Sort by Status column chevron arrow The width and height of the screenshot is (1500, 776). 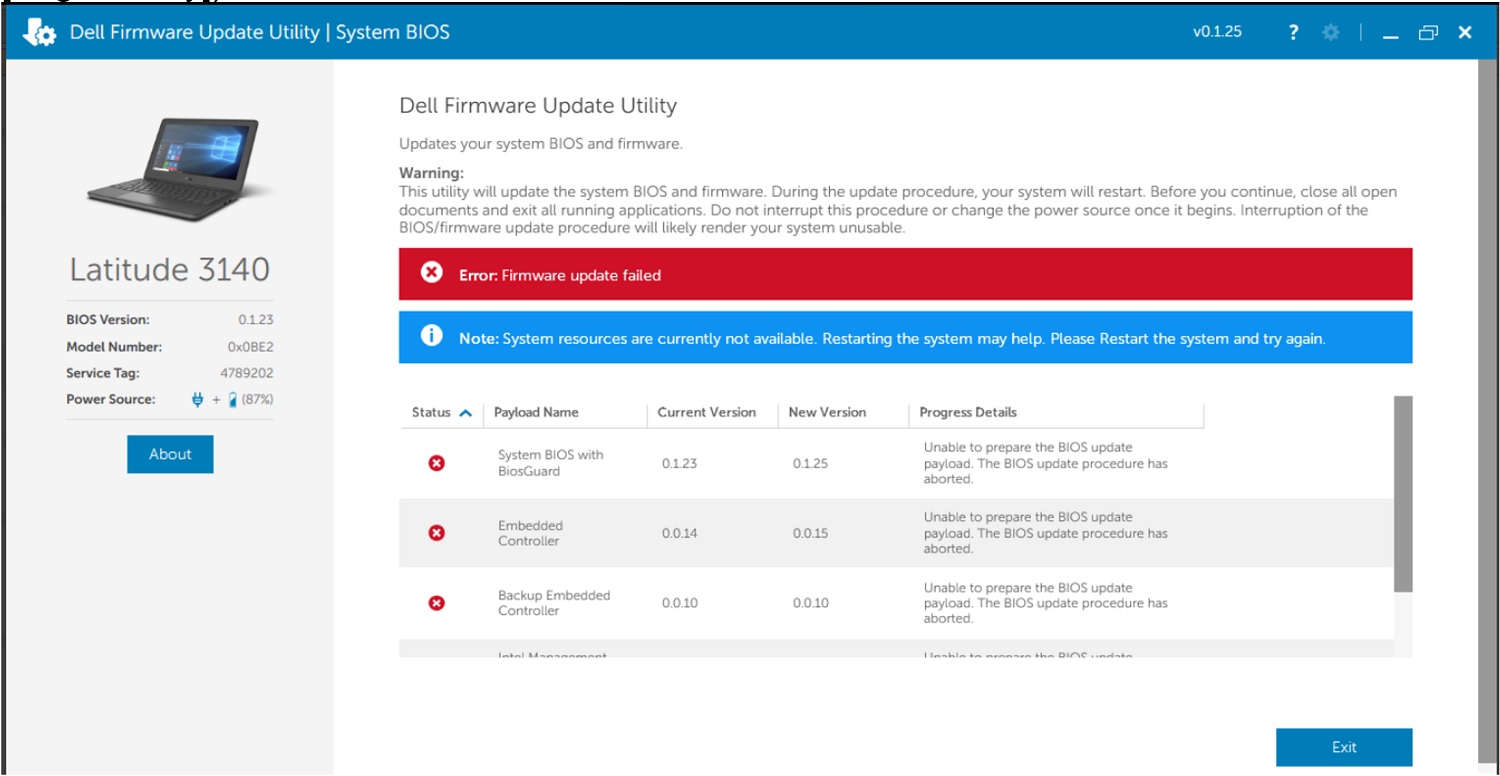pyautogui.click(x=465, y=413)
